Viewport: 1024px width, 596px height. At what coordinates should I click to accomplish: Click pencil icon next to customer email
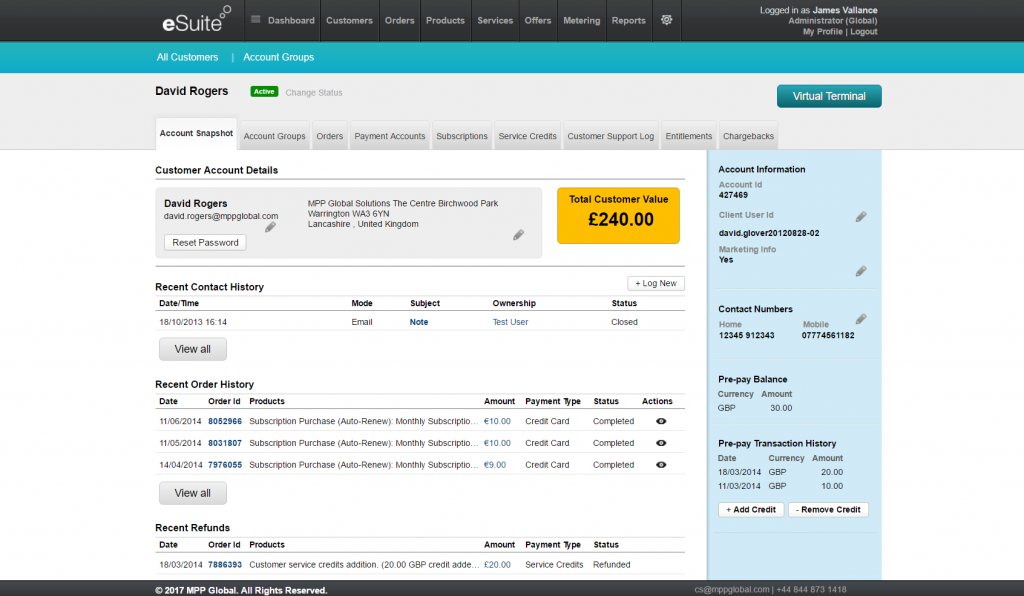tap(270, 227)
